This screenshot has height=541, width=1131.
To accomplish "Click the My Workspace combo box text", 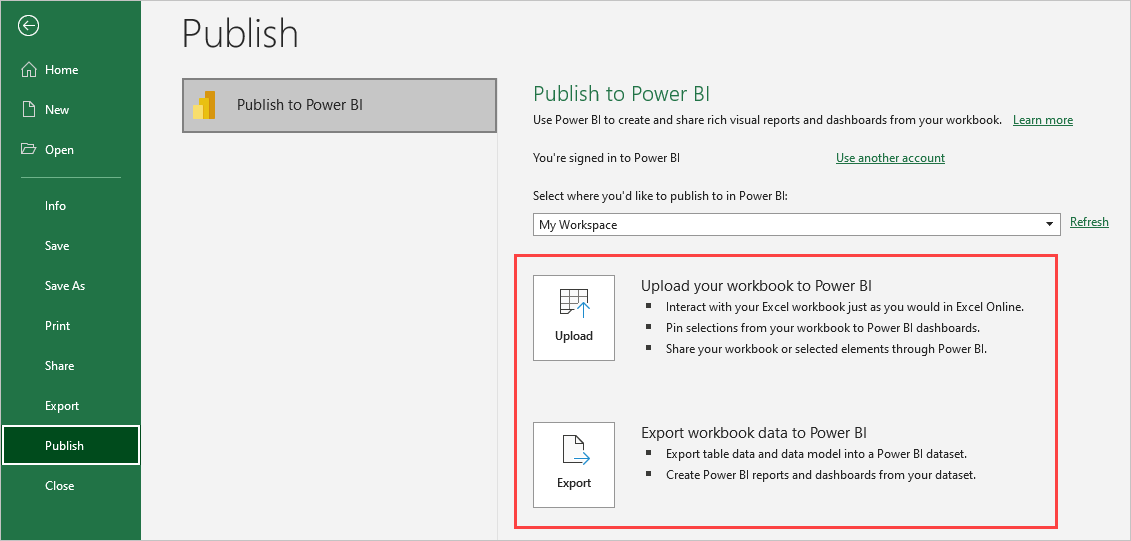I will (x=578, y=225).
